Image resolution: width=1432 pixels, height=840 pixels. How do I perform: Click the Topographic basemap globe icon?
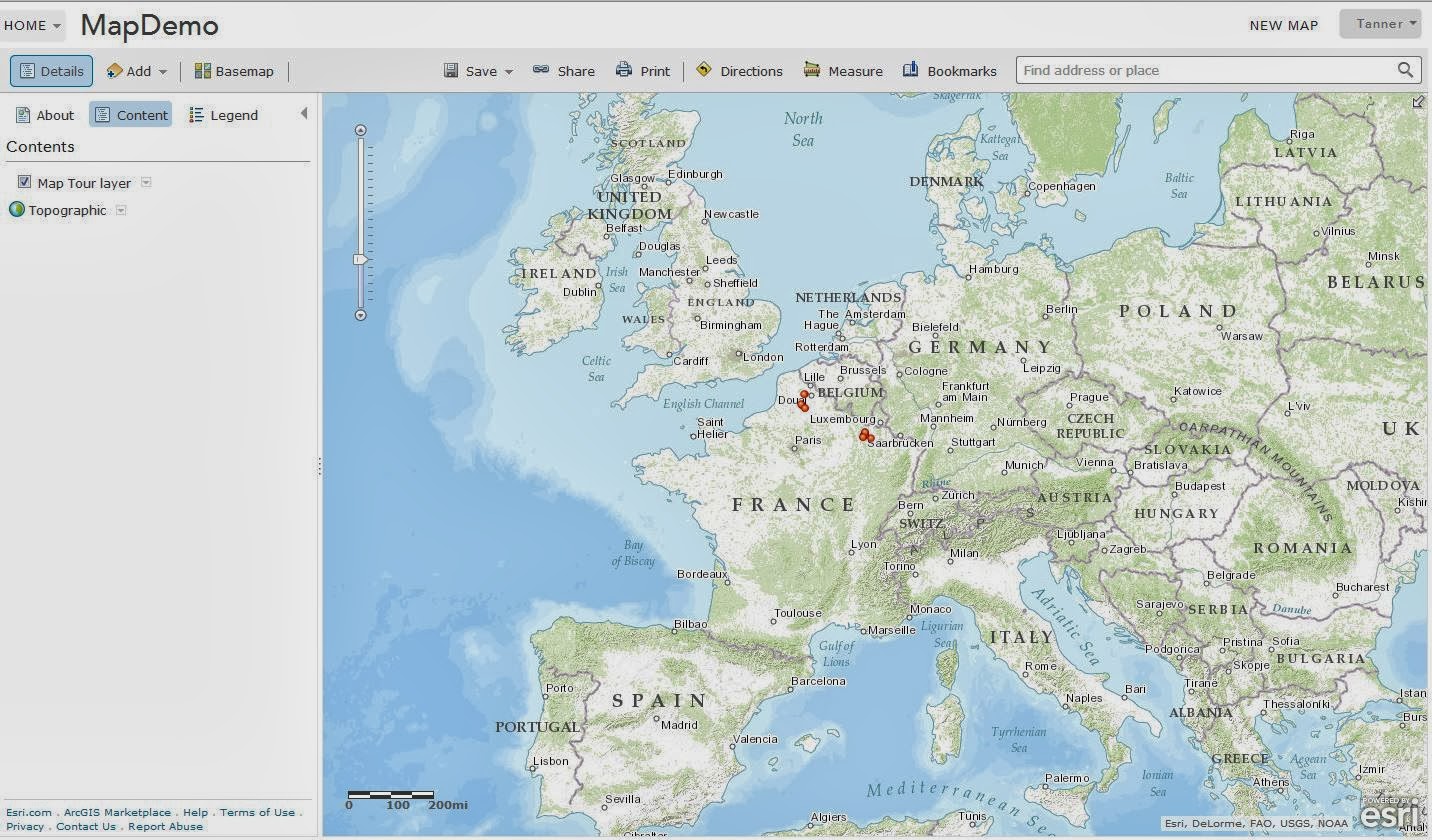coord(16,210)
